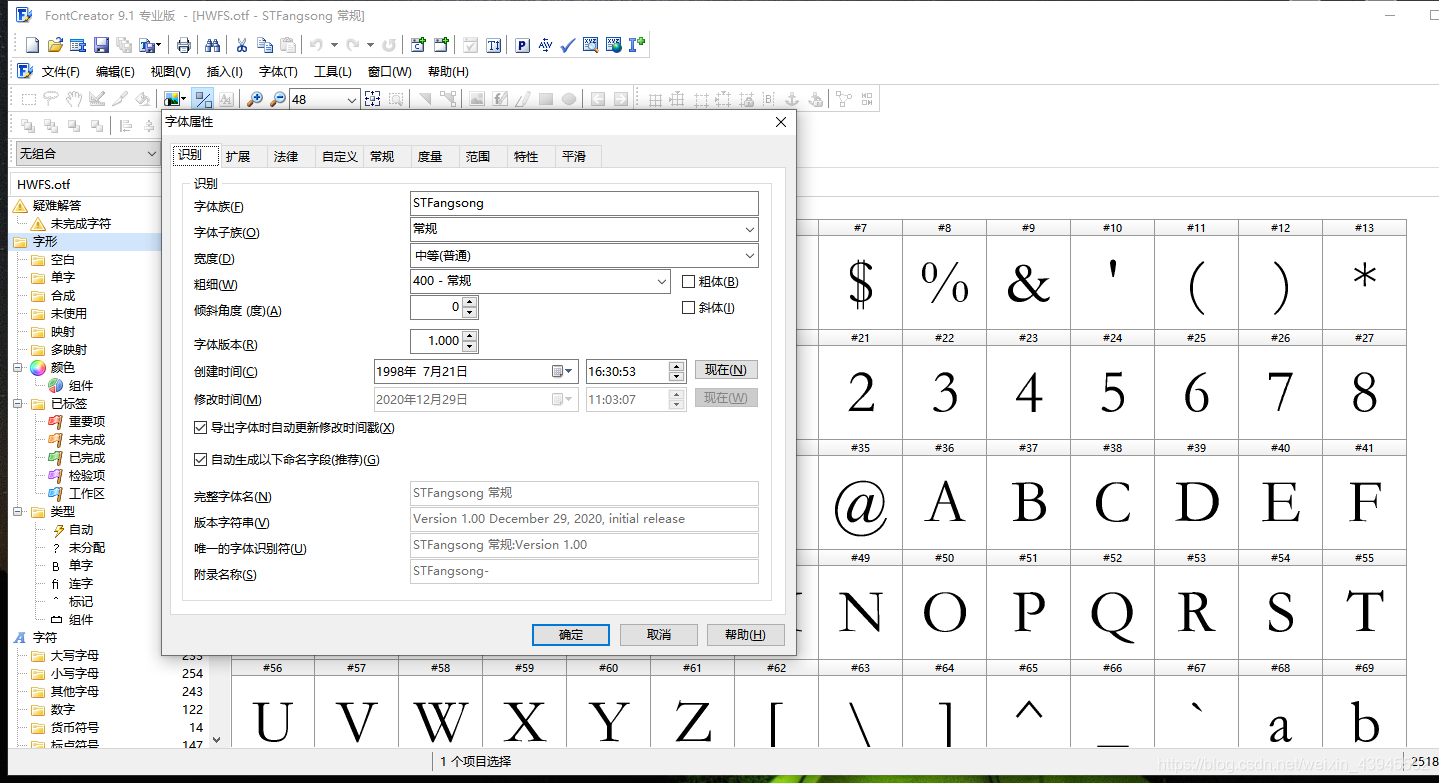Click the Add Characters icon with green plus
The width and height of the screenshot is (1439, 783).
(x=418, y=45)
